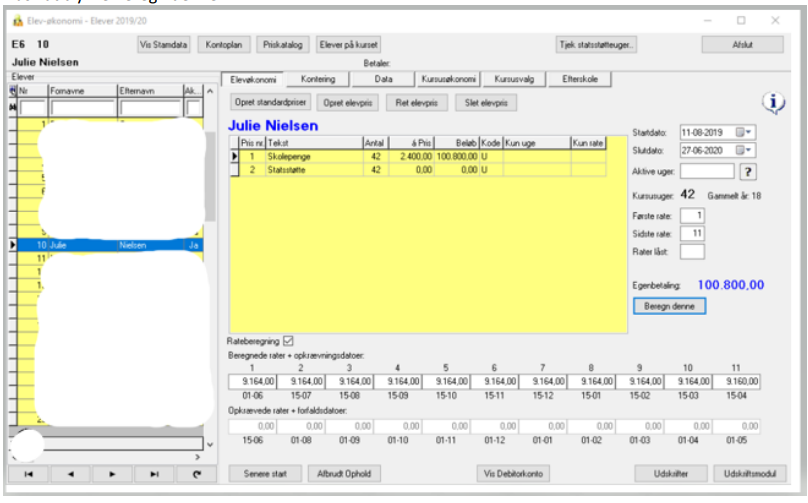Click the horizontal scroll right arrow

click(x=197, y=457)
